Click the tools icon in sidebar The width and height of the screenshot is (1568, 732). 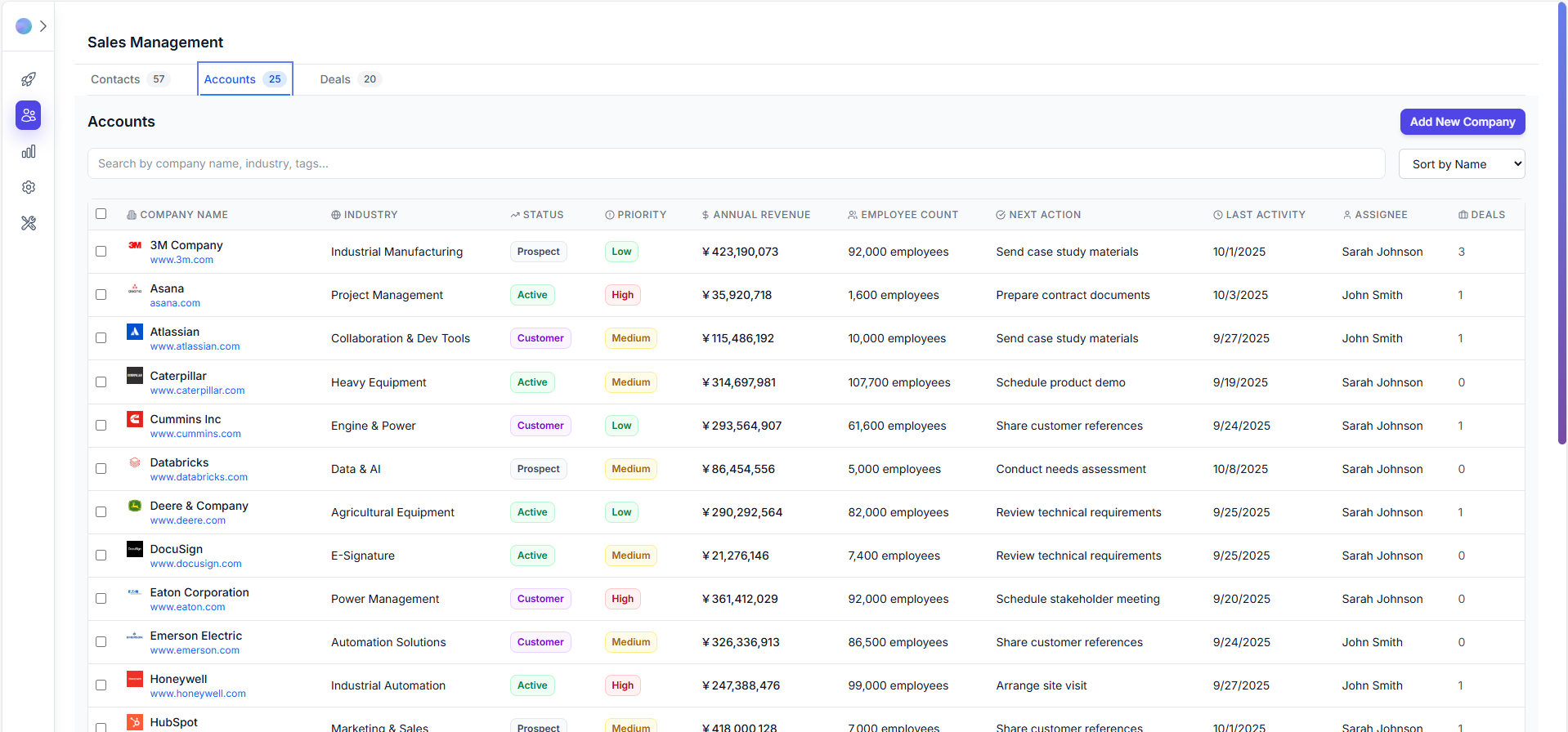[29, 223]
